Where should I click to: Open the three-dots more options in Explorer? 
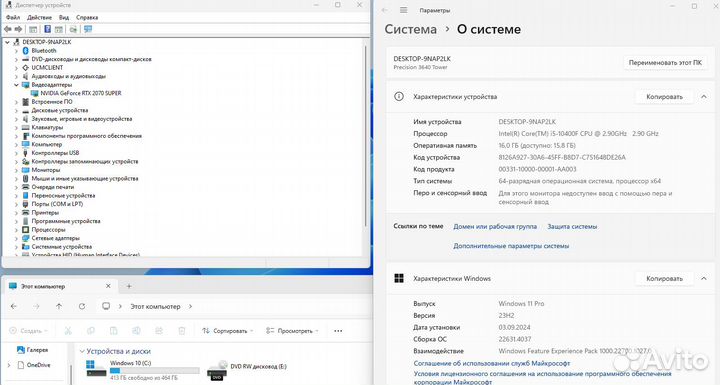click(x=338, y=331)
